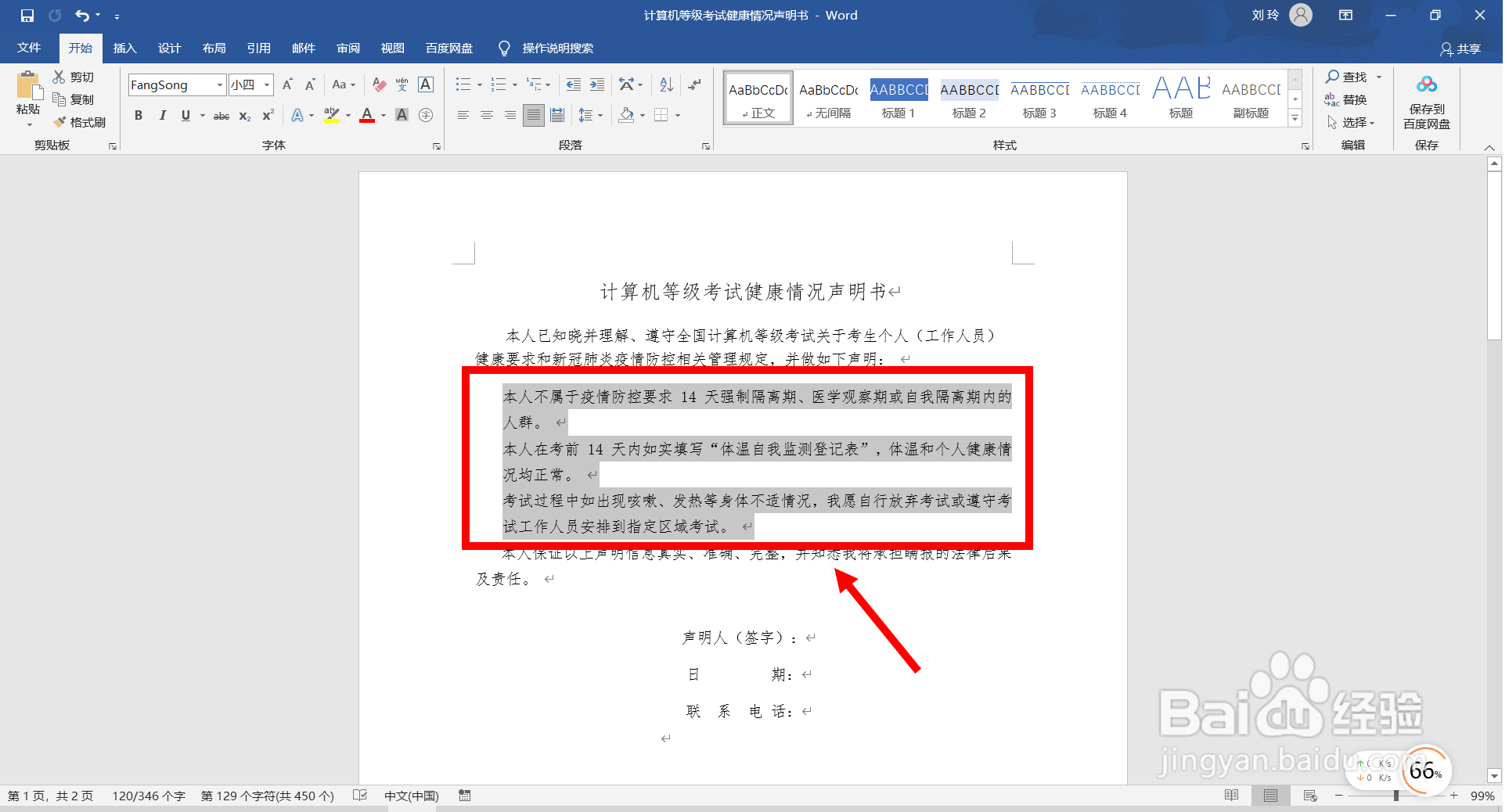Switch to the Layout tab

point(214,48)
